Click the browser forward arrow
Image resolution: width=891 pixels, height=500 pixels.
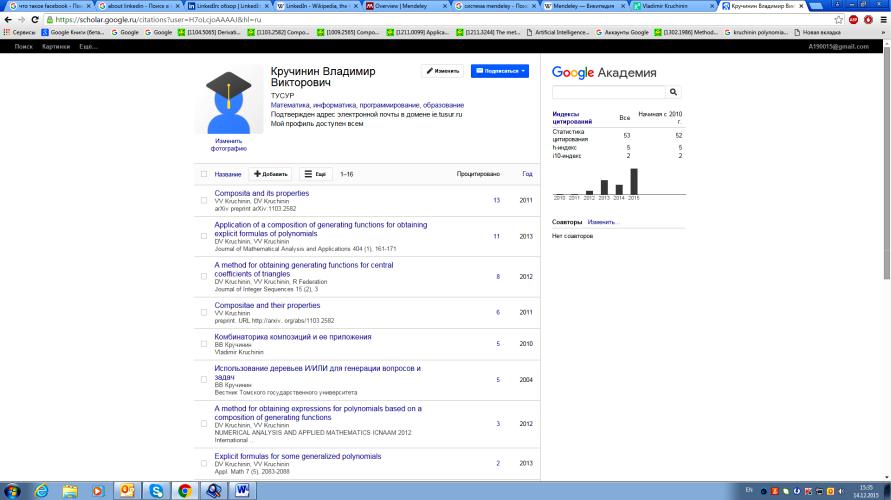click(x=21, y=19)
